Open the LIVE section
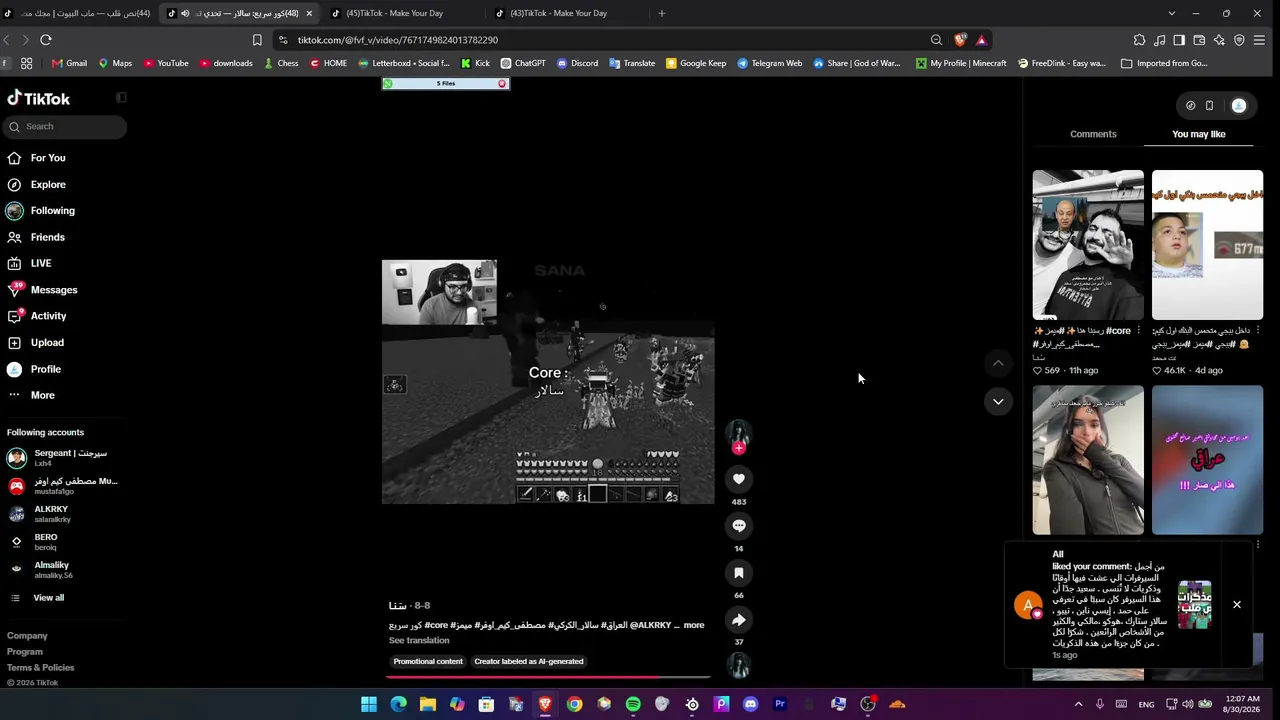Viewport: 1280px width, 720px height. point(41,263)
